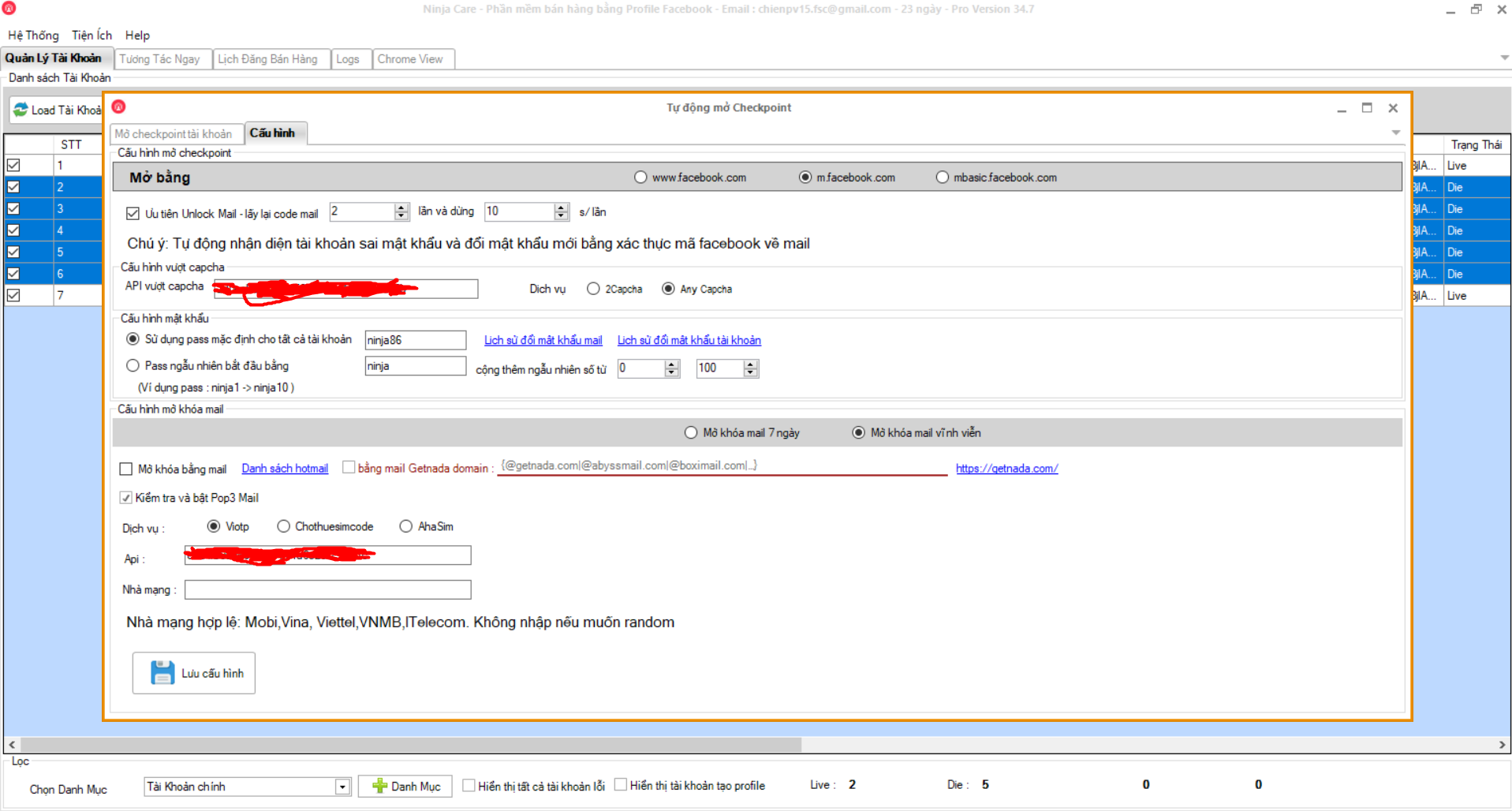Open Tương Tác Ngay tab
Image resolution: width=1512 pixels, height=811 pixels.
pyautogui.click(x=162, y=59)
